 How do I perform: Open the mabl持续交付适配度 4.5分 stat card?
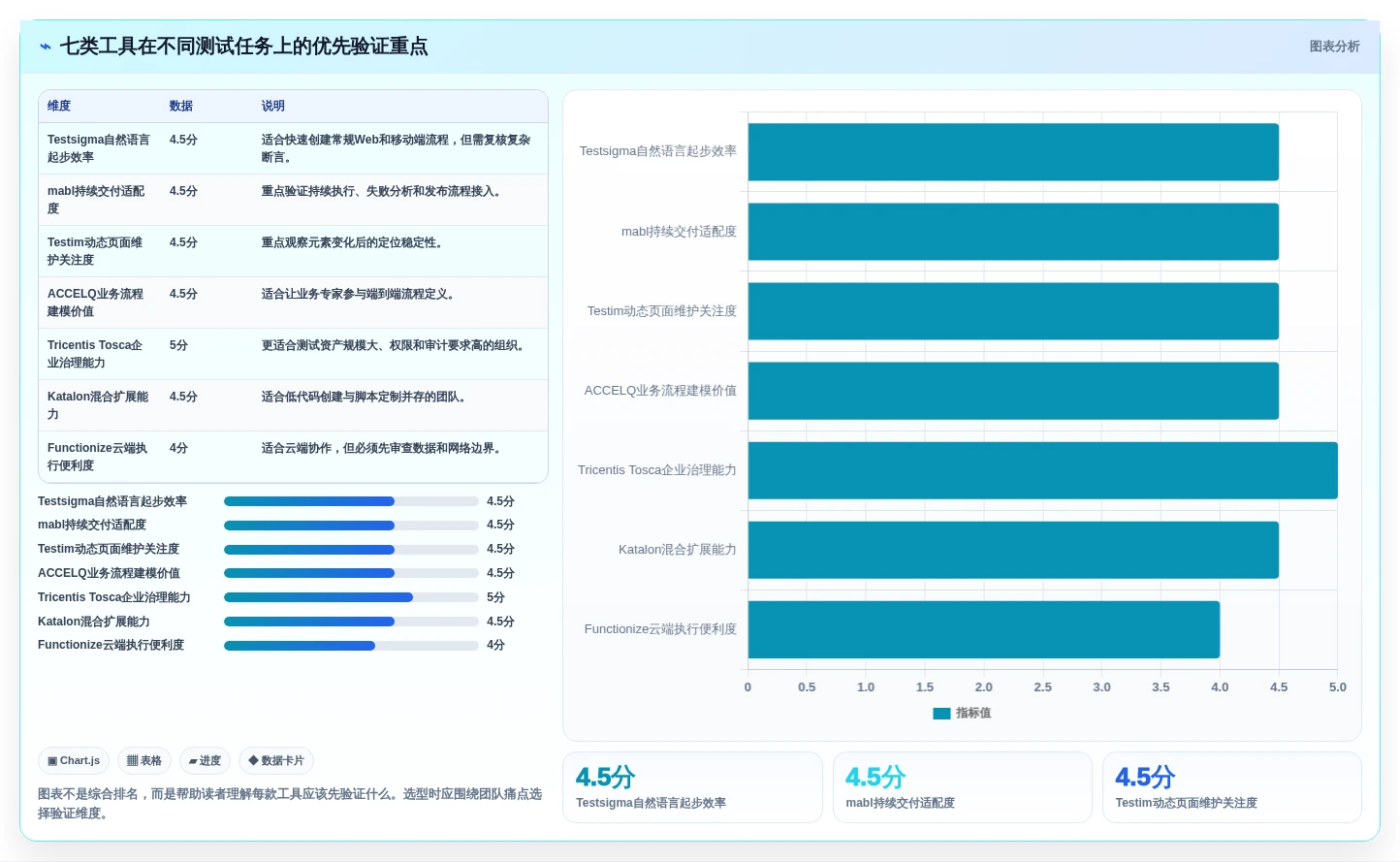click(962, 787)
